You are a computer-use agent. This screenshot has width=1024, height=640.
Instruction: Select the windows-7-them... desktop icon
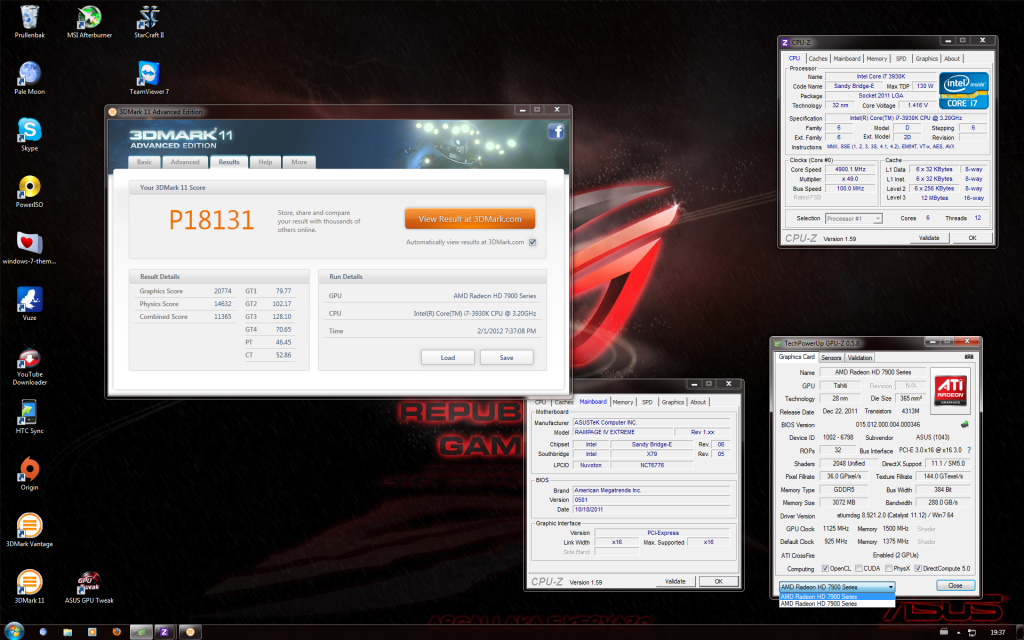click(x=29, y=248)
